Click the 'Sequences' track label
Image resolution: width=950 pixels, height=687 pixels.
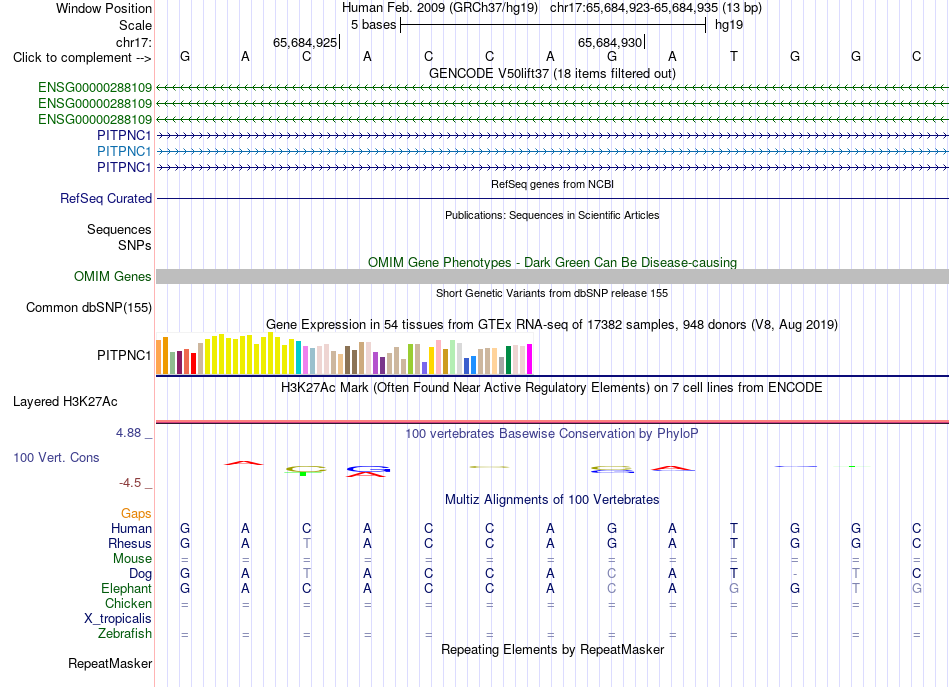point(119,229)
